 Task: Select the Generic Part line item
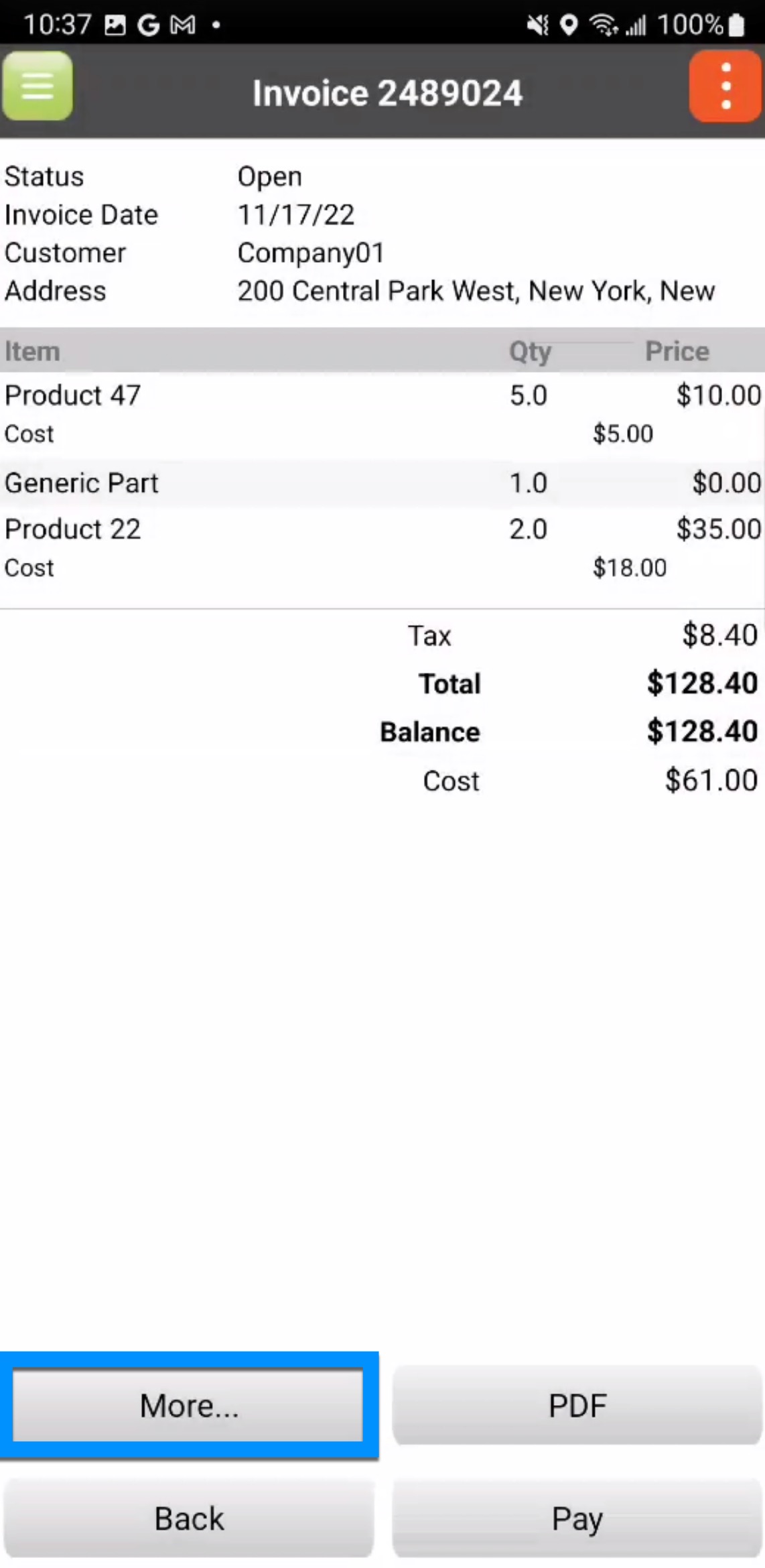pyautogui.click(x=81, y=483)
